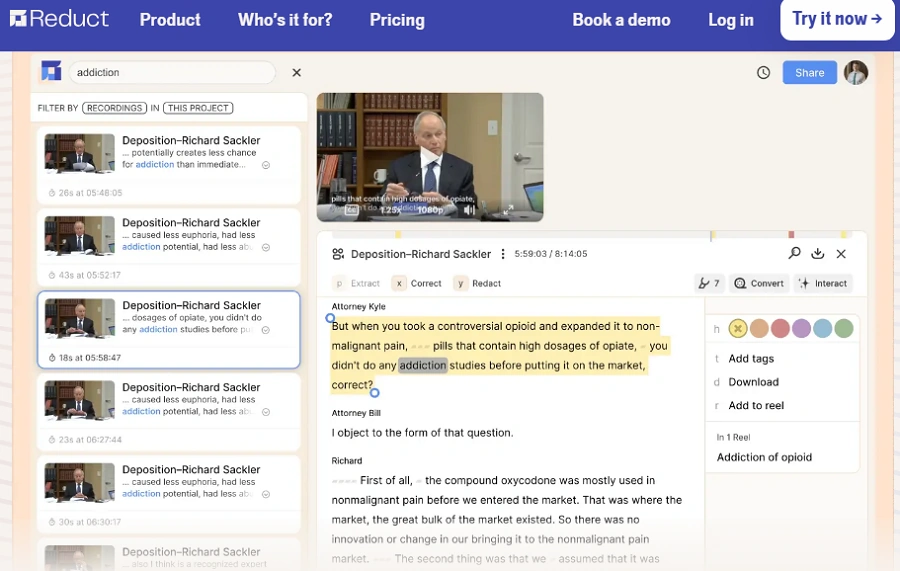Toggle the THIS PROJECT filter chip
Screen dimensions: 900x571
tap(198, 108)
